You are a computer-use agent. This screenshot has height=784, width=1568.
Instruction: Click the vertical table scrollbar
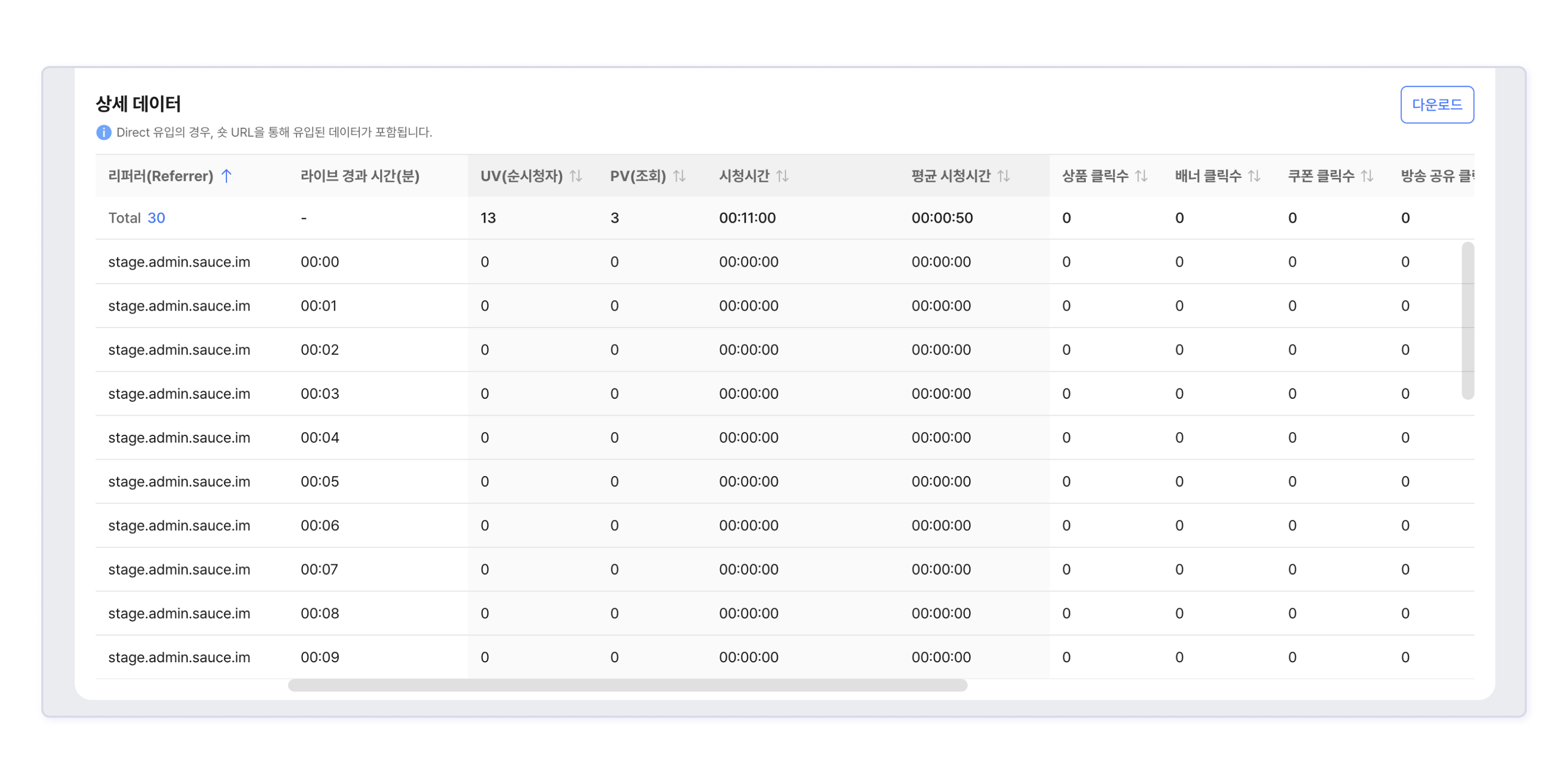1467,320
